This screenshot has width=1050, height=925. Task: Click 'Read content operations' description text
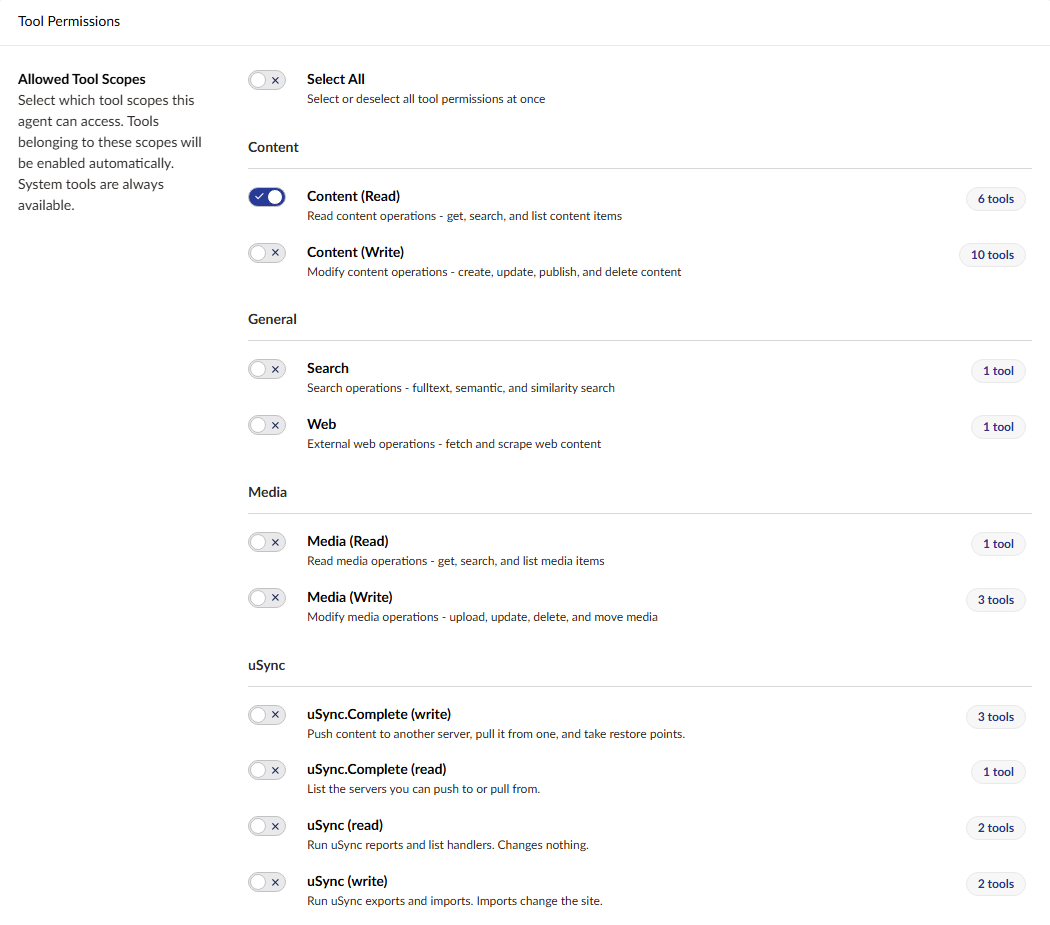click(464, 216)
